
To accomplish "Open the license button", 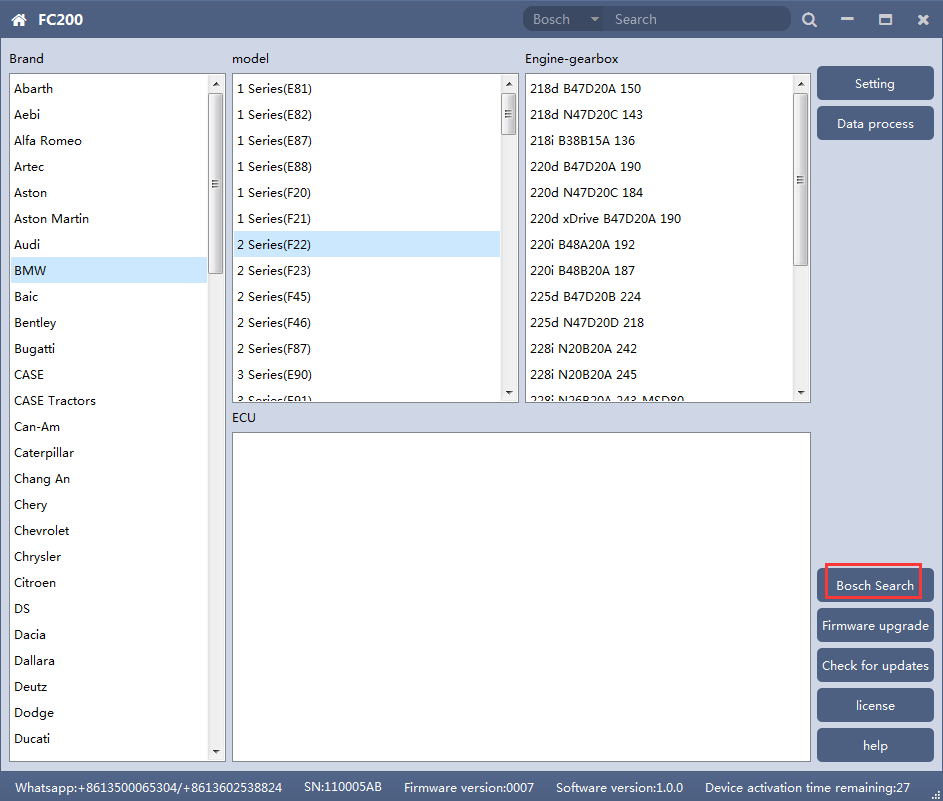I will click(875, 705).
